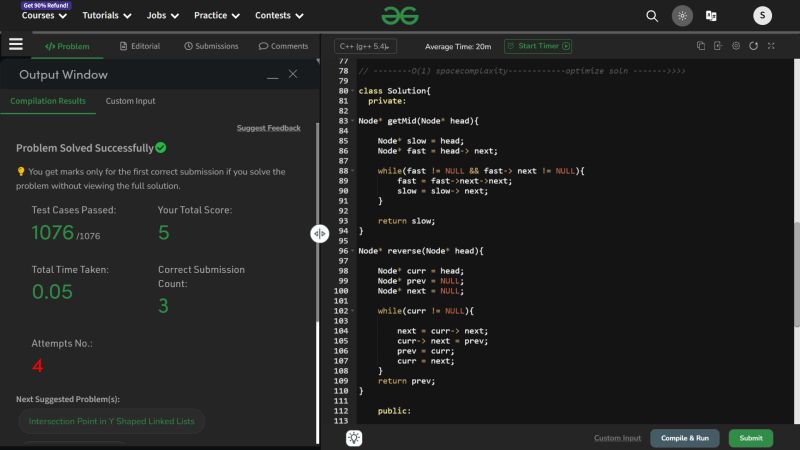The width and height of the screenshot is (800, 450).
Task: Click the Total Time Taken value 0.05
Action: pyautogui.click(x=52, y=292)
